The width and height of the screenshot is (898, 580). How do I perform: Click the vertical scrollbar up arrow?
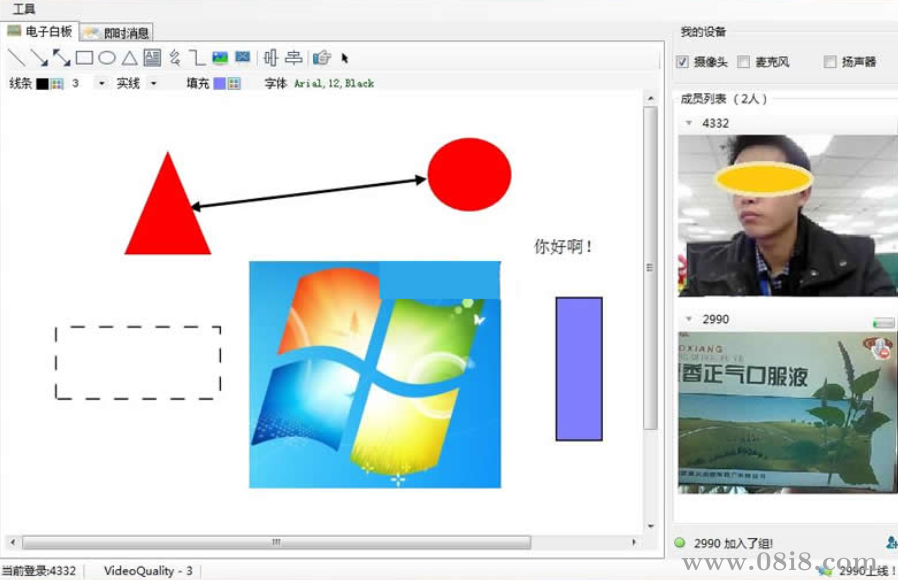(650, 98)
